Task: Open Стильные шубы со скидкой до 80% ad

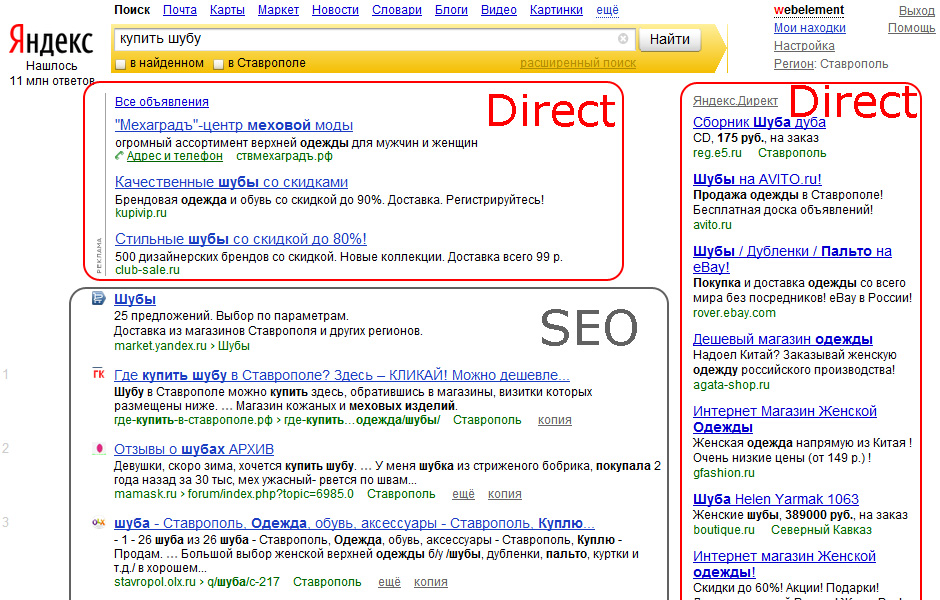Action: 240,239
